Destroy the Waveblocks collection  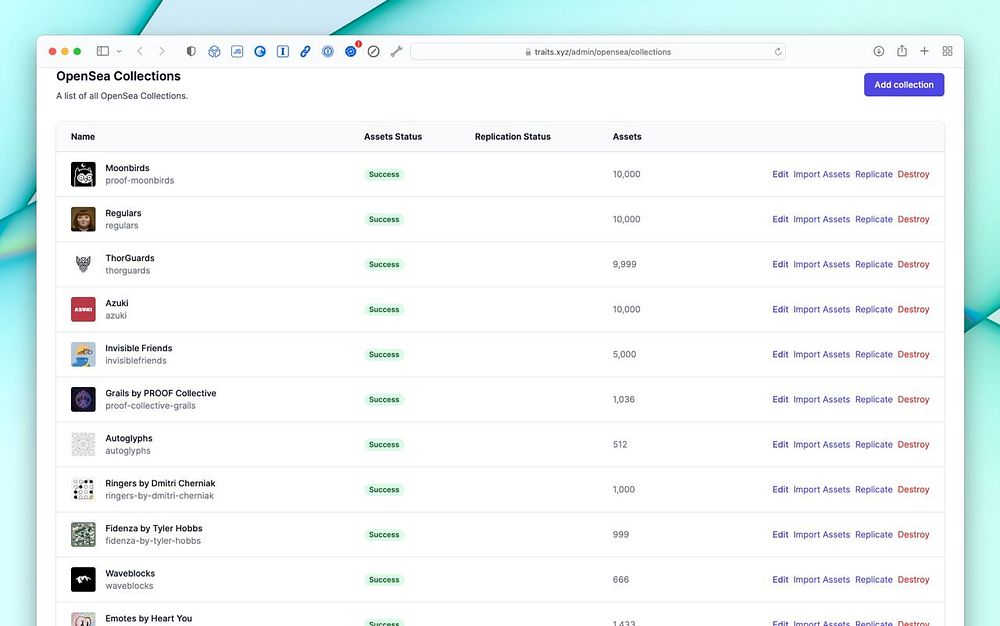coord(913,579)
